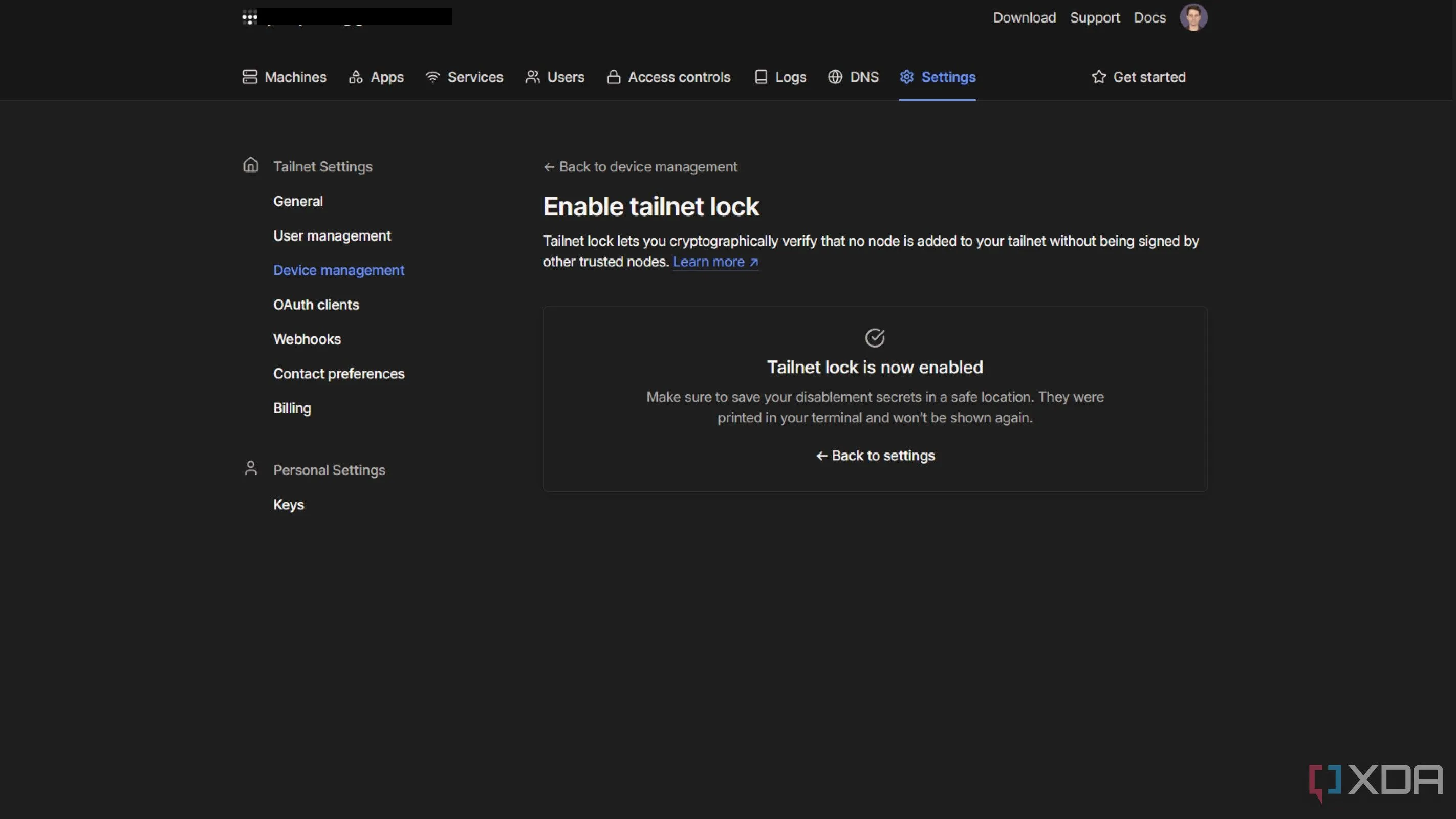Click the Personal Settings heading
Screen dimensions: 1456x819
(x=329, y=470)
